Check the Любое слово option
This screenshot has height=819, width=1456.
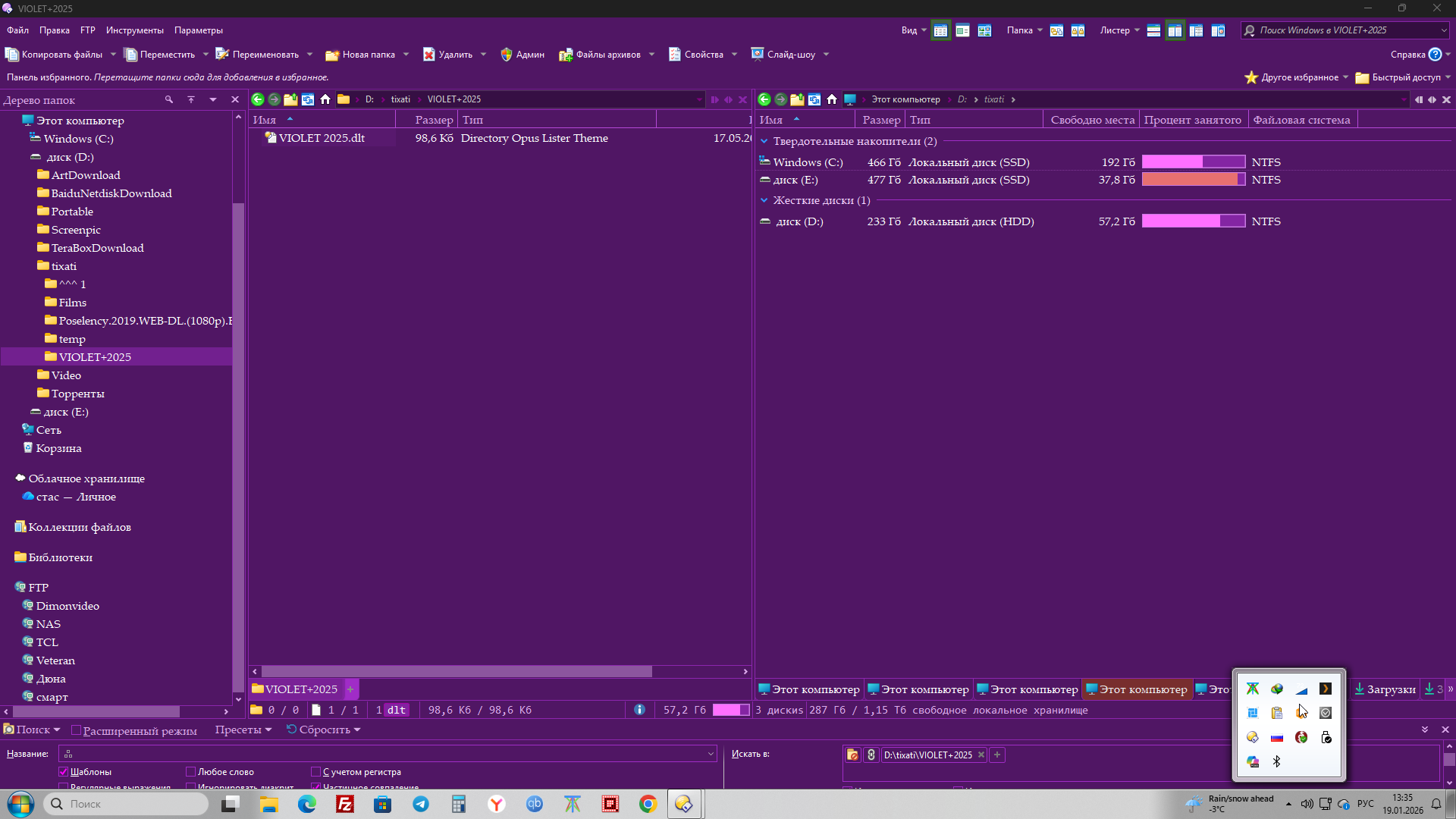coord(191,772)
